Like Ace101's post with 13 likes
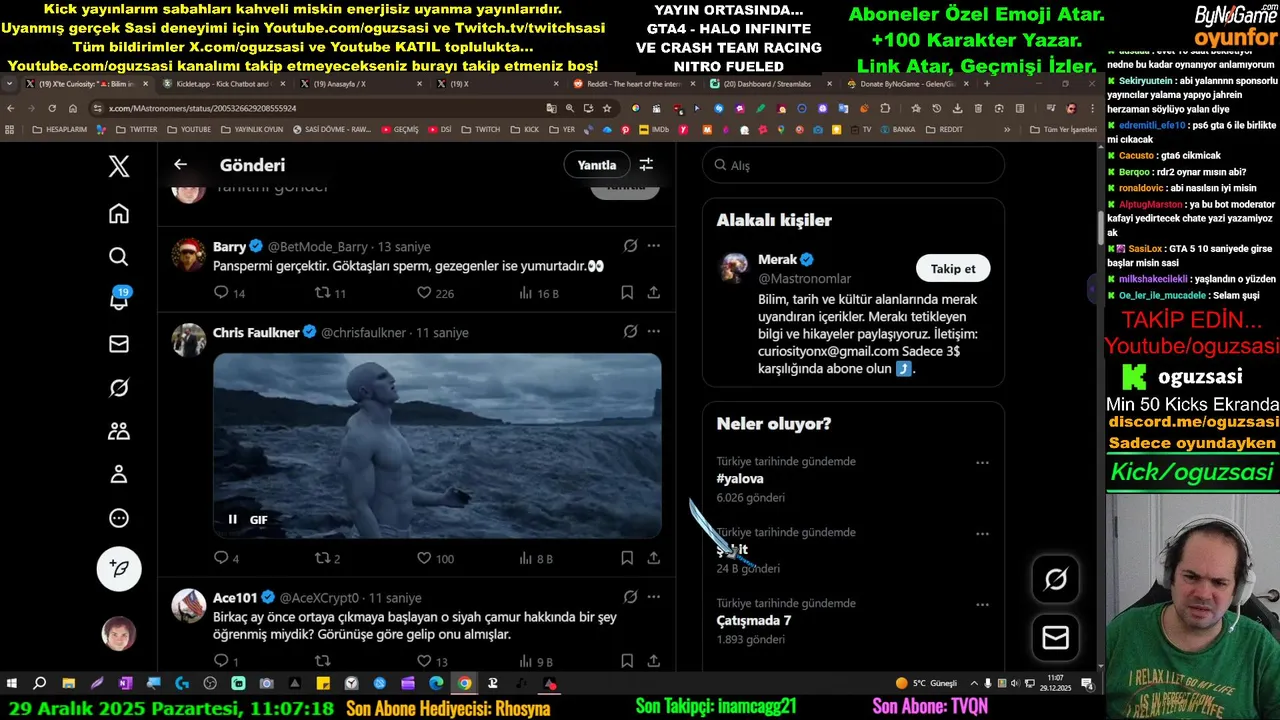1280x720 pixels. click(424, 661)
